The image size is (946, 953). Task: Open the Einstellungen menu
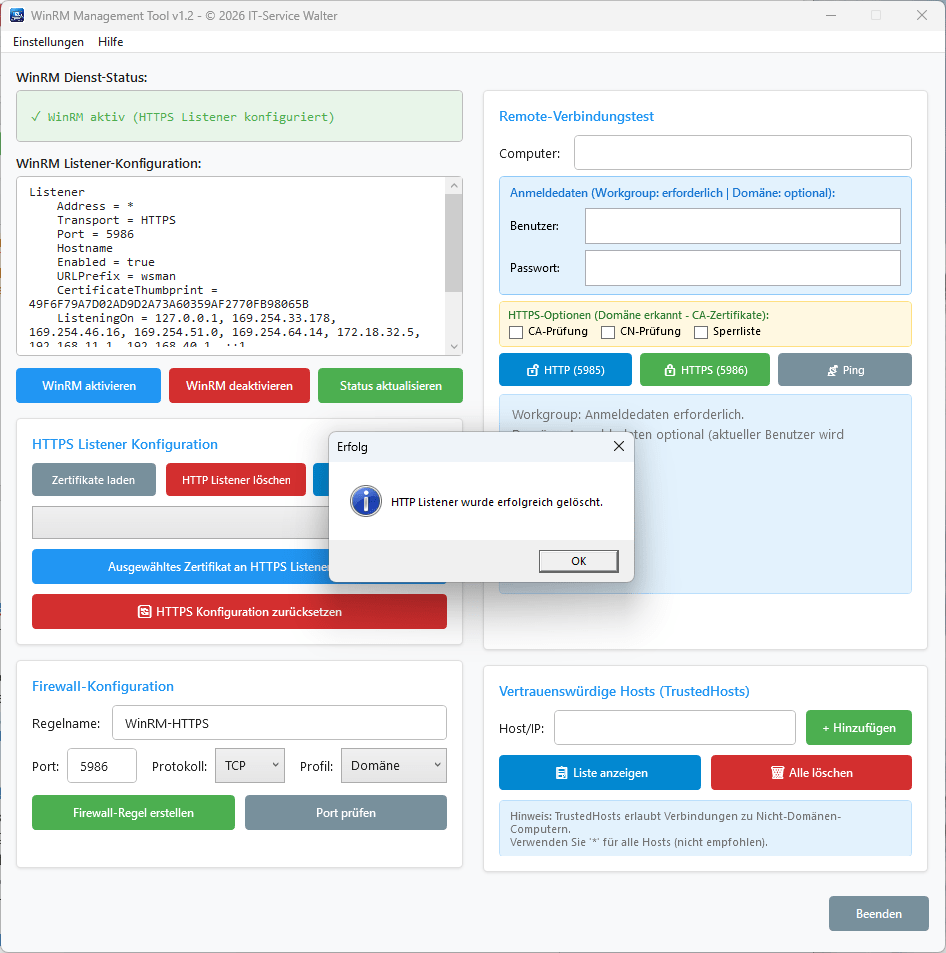(48, 42)
